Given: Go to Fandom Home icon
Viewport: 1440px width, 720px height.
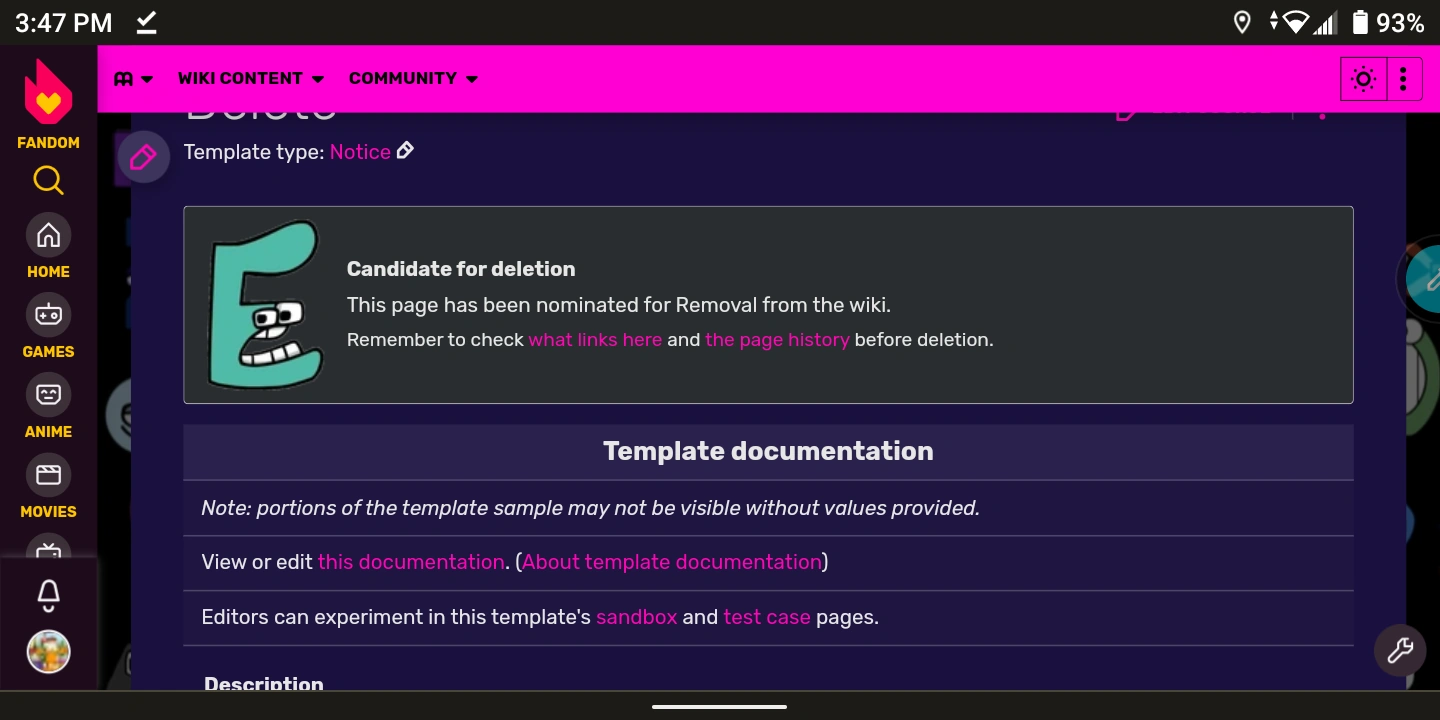Looking at the screenshot, I should tap(48, 236).
